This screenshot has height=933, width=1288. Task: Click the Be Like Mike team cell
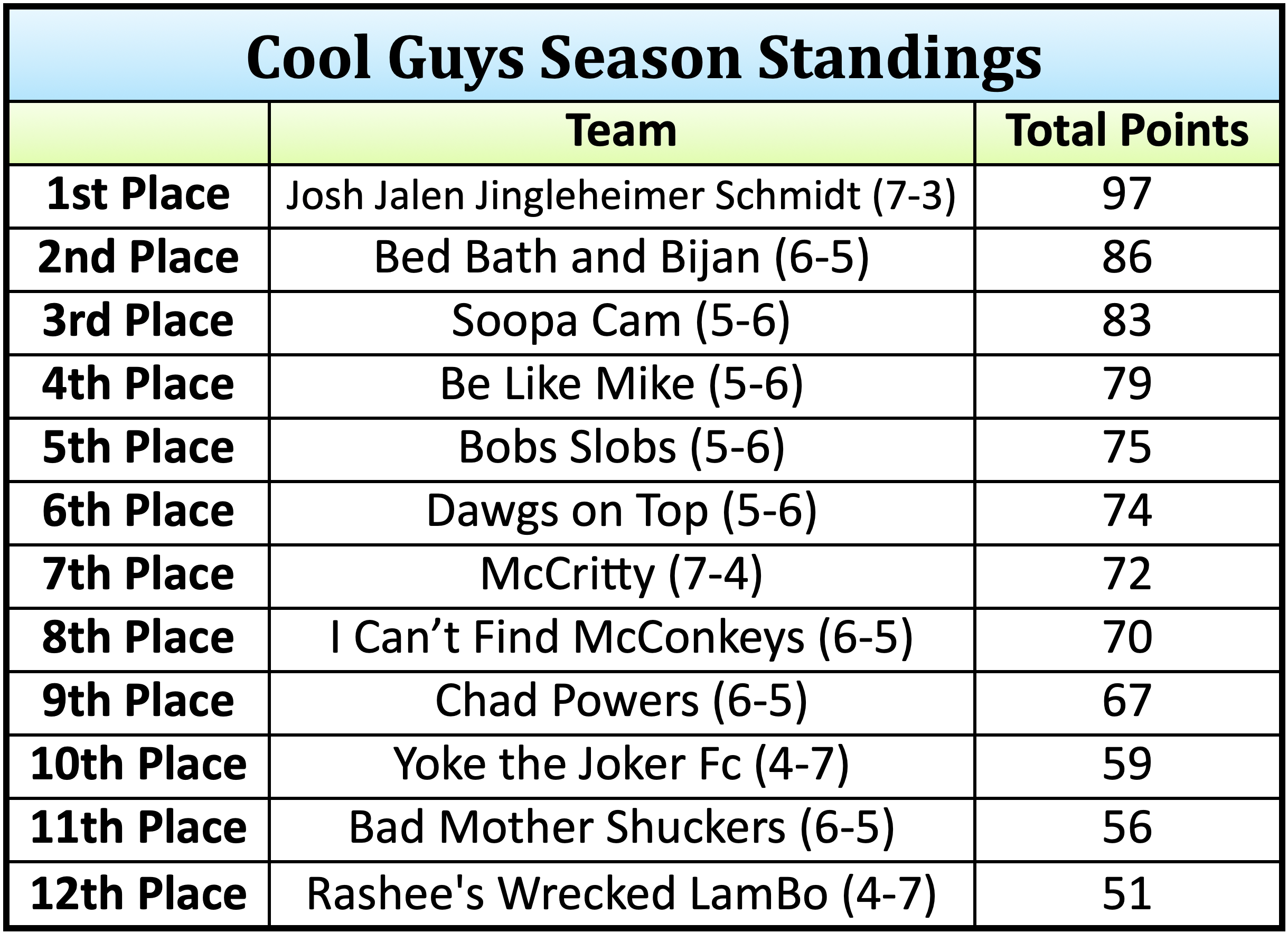point(621,385)
